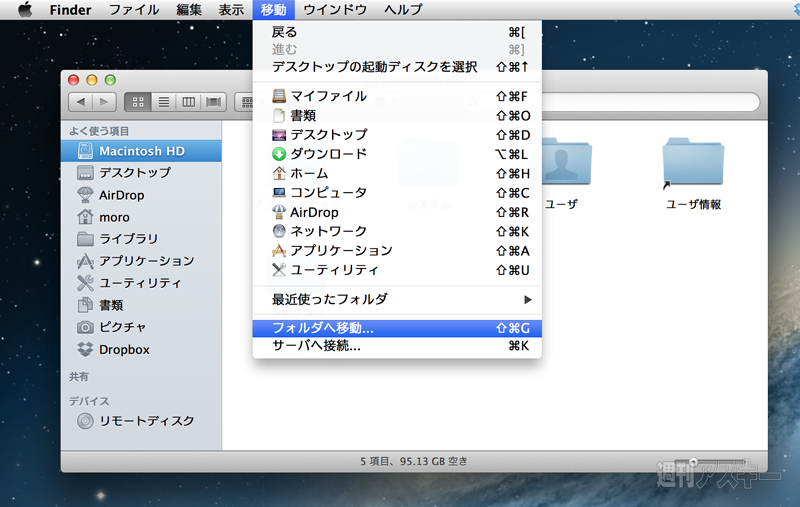Image resolution: width=800 pixels, height=507 pixels.
Task: Switch to list view in the toolbar
Action: (163, 102)
